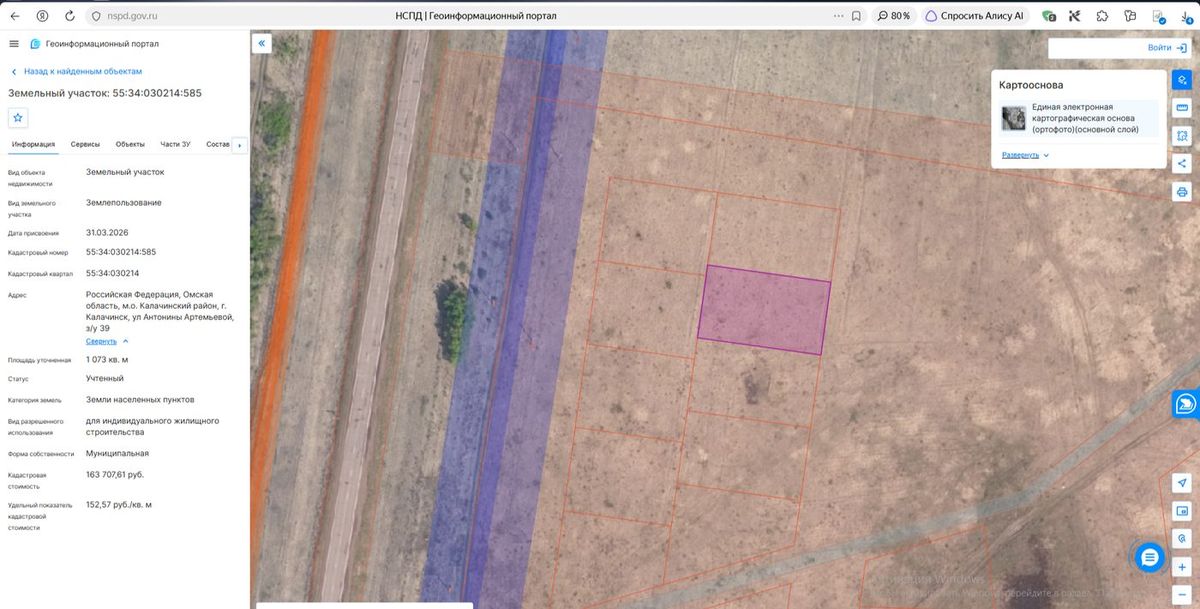Open browser downloads
This screenshot has height=609, width=1200.
(1186, 16)
